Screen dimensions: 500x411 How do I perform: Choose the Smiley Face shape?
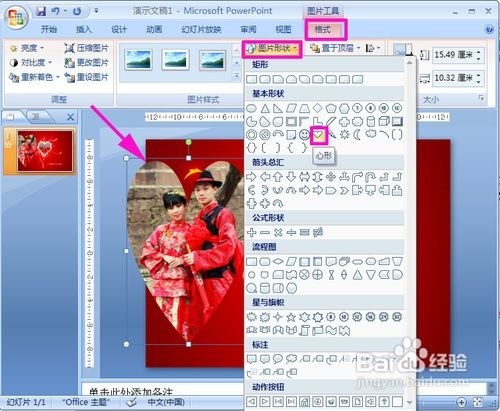coord(304,135)
